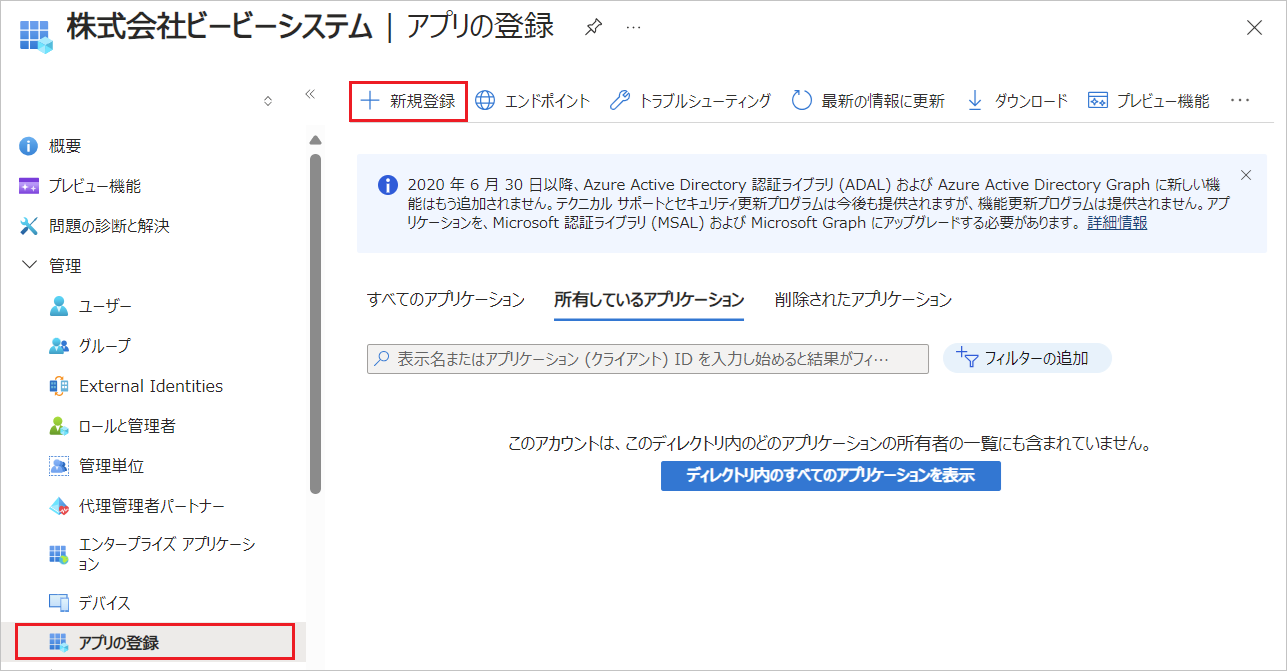Click the sidebar scrollbar thumb
The image size is (1287, 671).
tap(315, 323)
